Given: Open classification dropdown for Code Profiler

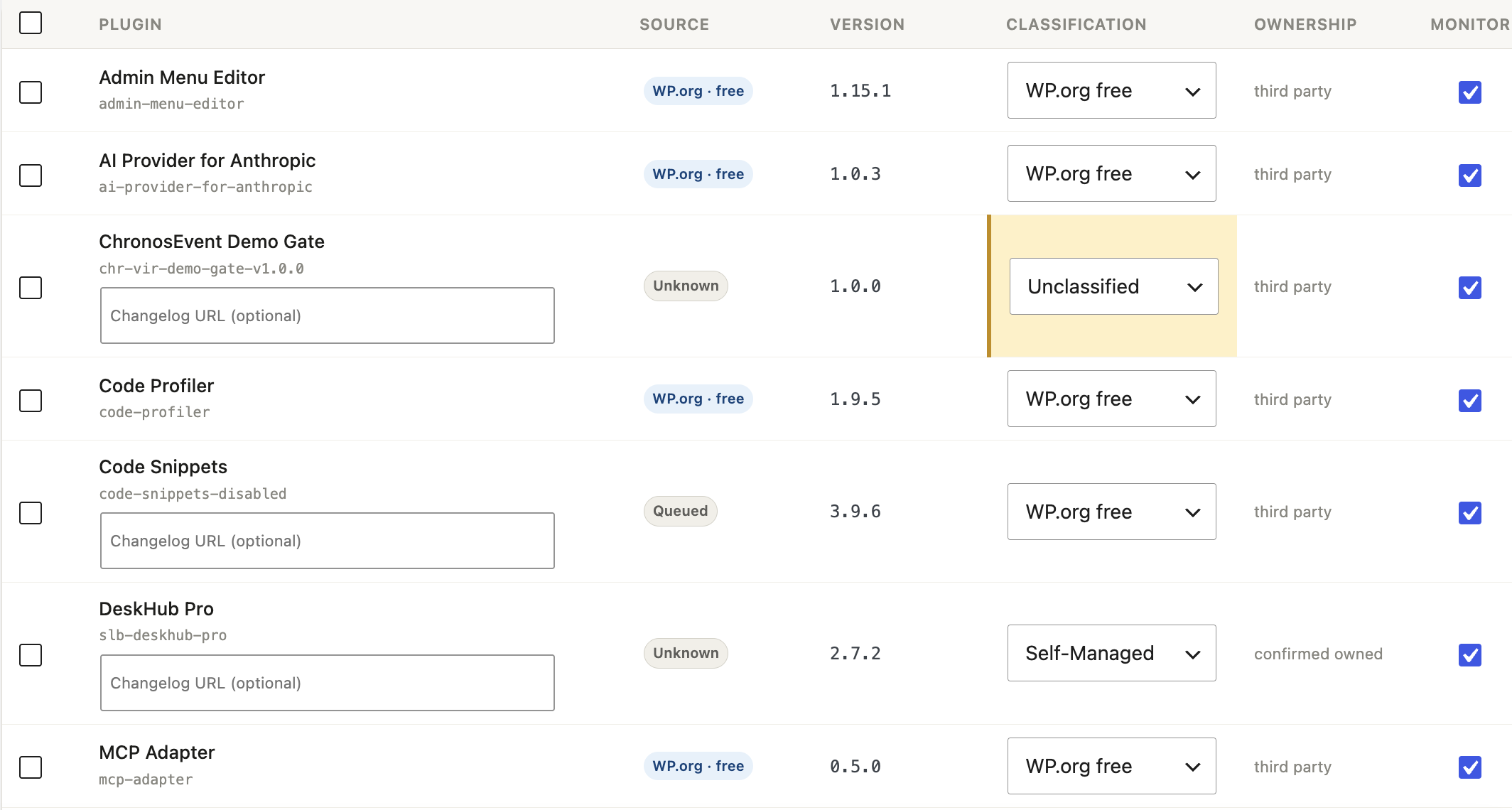Looking at the screenshot, I should 1111,399.
